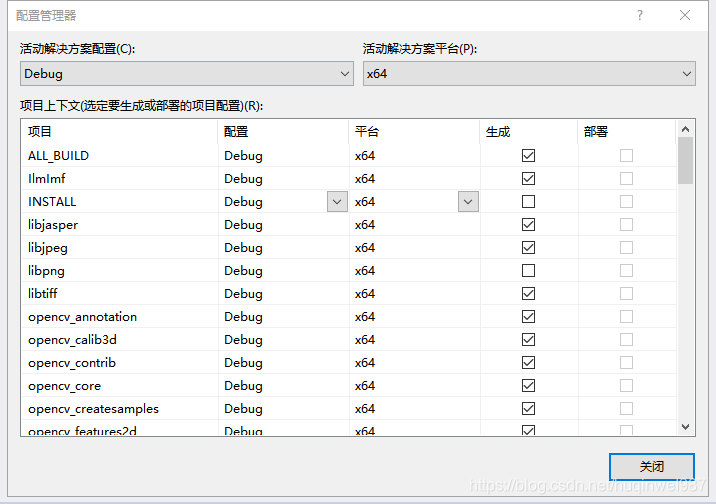The height and width of the screenshot is (504, 716).
Task: Uncheck the ALL_BUILD build checkbox
Action: 528,156
